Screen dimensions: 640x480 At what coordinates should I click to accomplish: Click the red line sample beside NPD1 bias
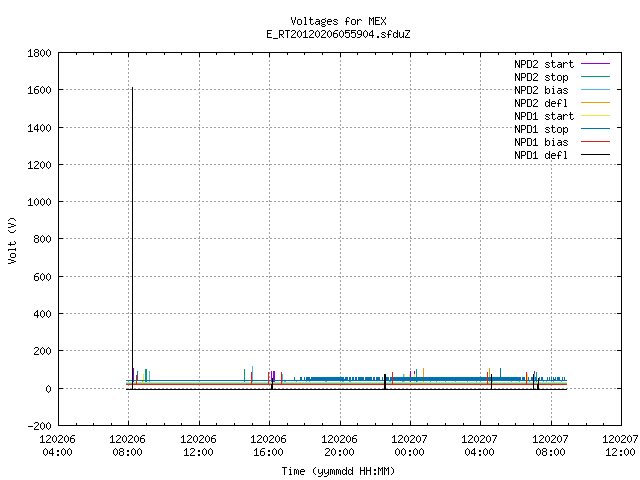point(595,142)
